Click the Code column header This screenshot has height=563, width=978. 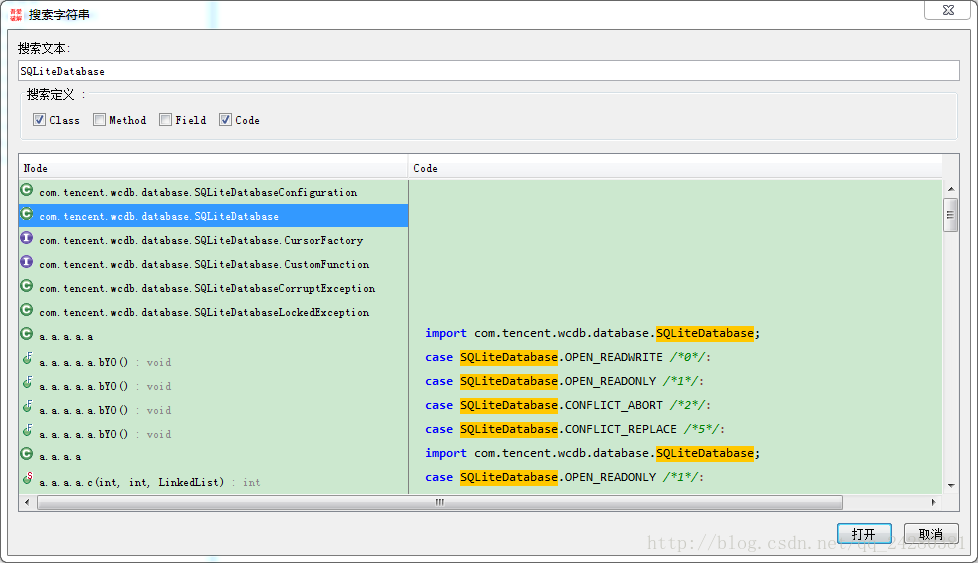click(675, 168)
